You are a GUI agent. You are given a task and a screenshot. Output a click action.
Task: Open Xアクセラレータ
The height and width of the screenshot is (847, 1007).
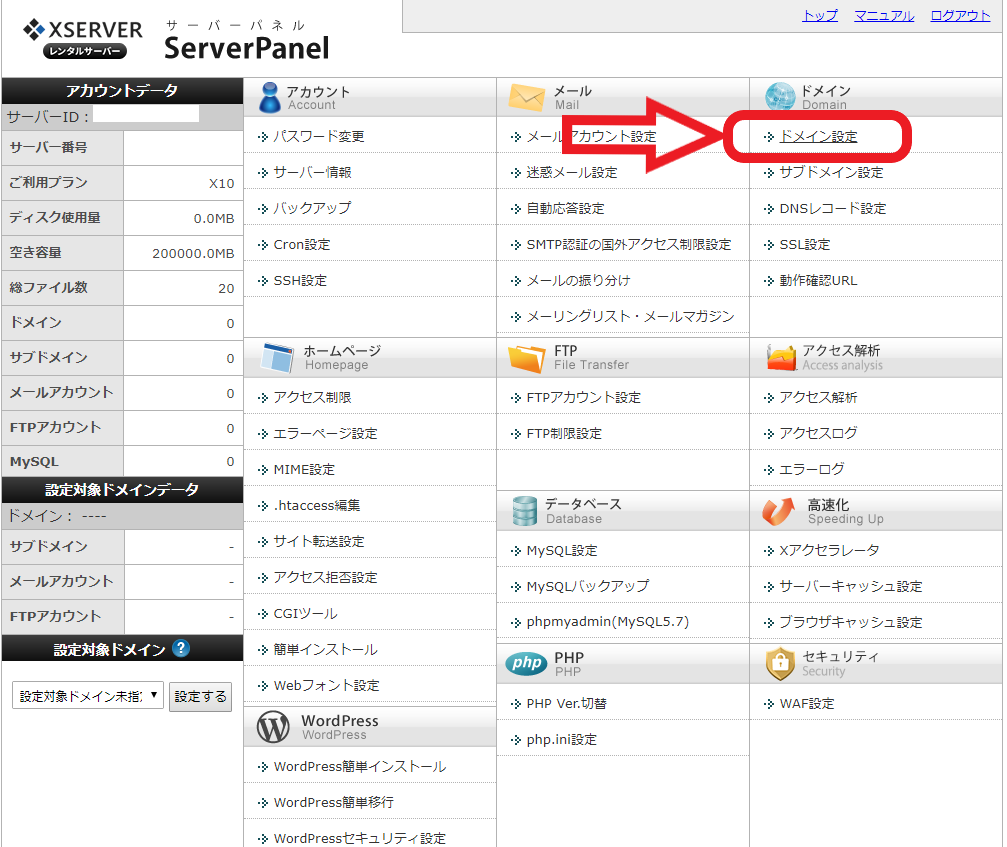point(829,550)
